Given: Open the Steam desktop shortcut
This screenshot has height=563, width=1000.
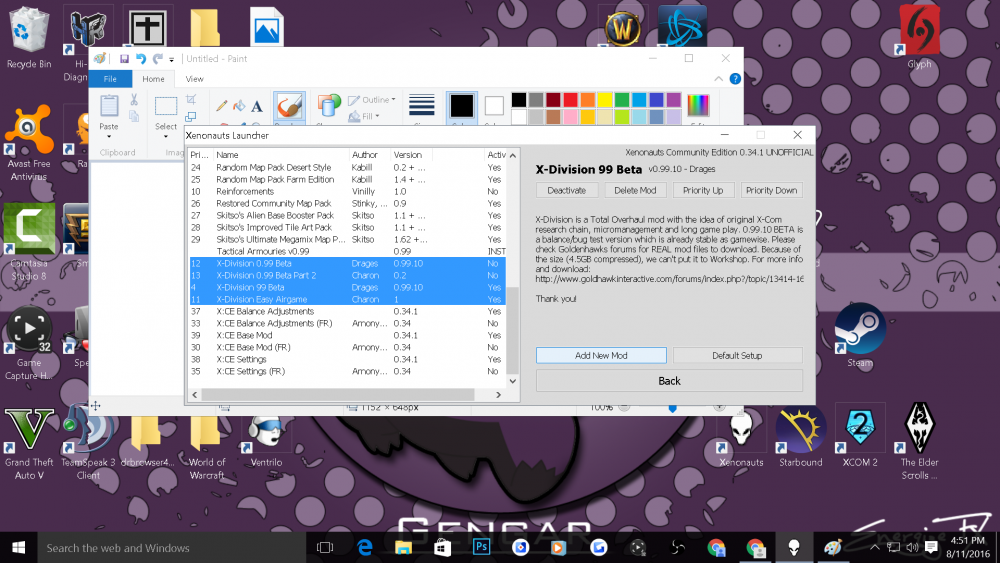Looking at the screenshot, I should click(860, 336).
